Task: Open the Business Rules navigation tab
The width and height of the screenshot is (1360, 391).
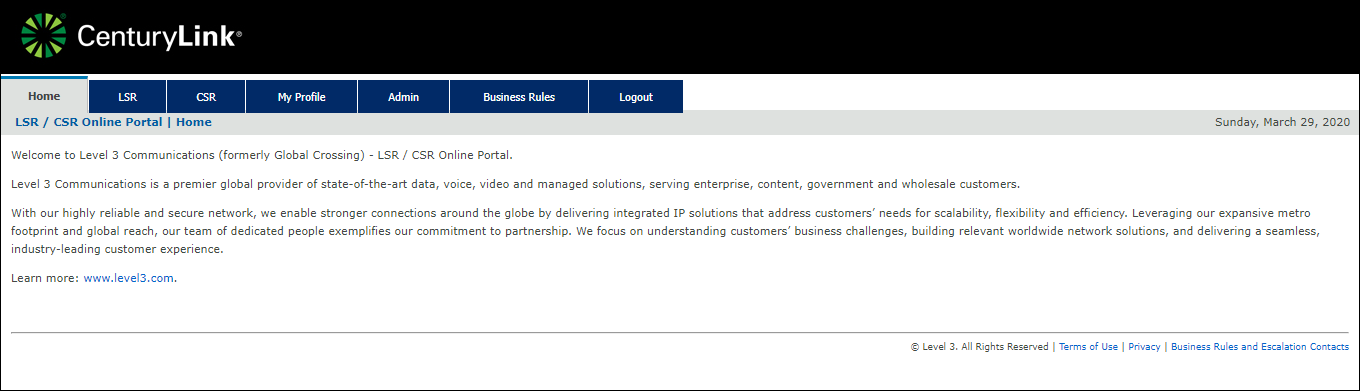Action: tap(519, 97)
